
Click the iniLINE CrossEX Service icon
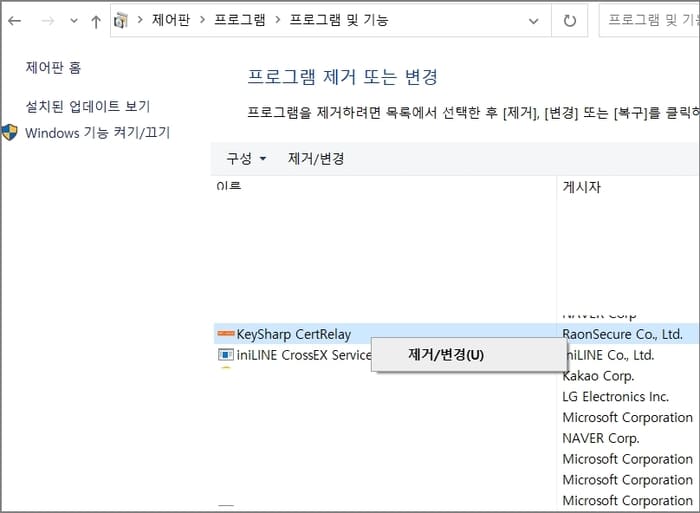pos(225,355)
